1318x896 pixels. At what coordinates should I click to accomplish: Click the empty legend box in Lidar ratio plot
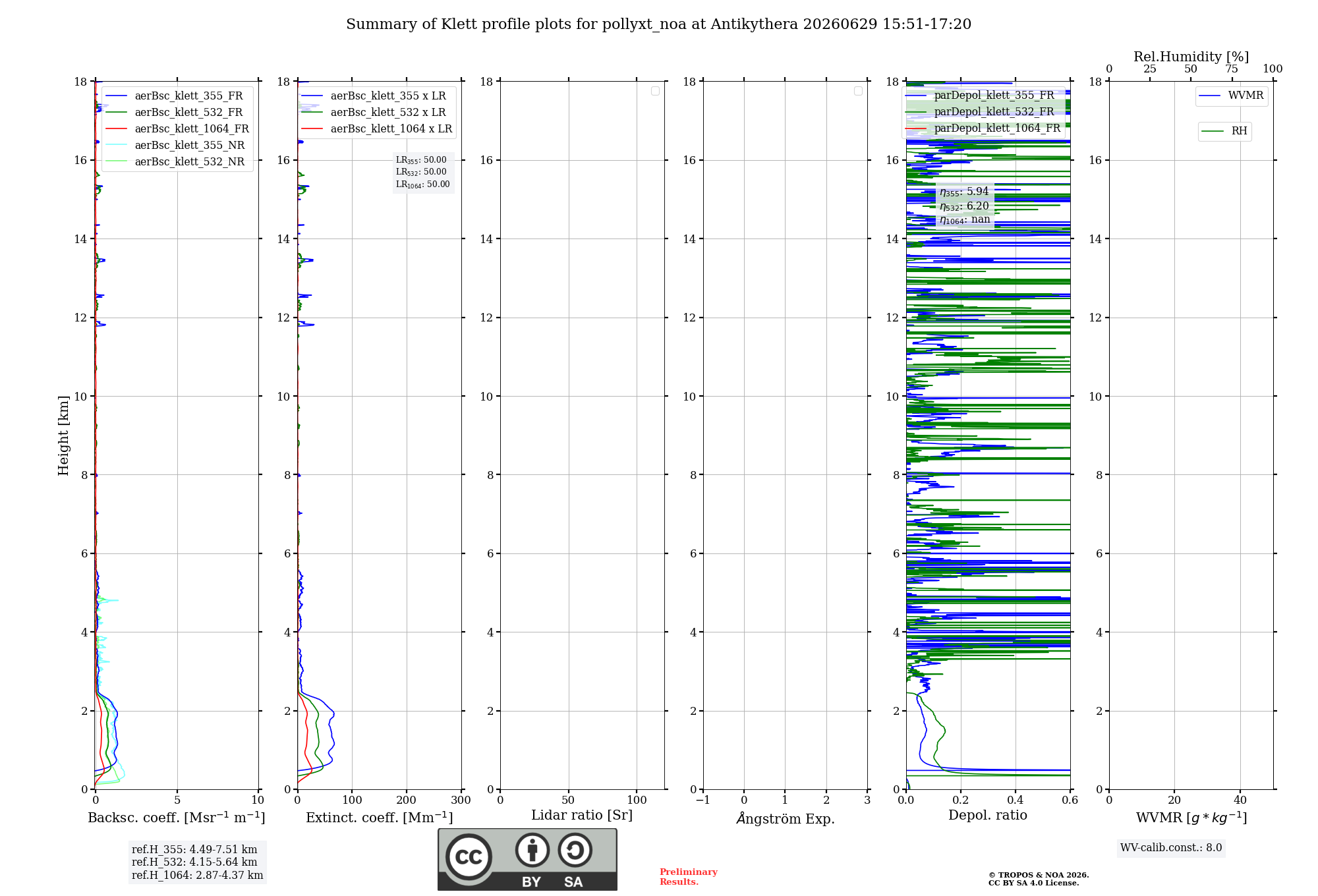tap(655, 91)
